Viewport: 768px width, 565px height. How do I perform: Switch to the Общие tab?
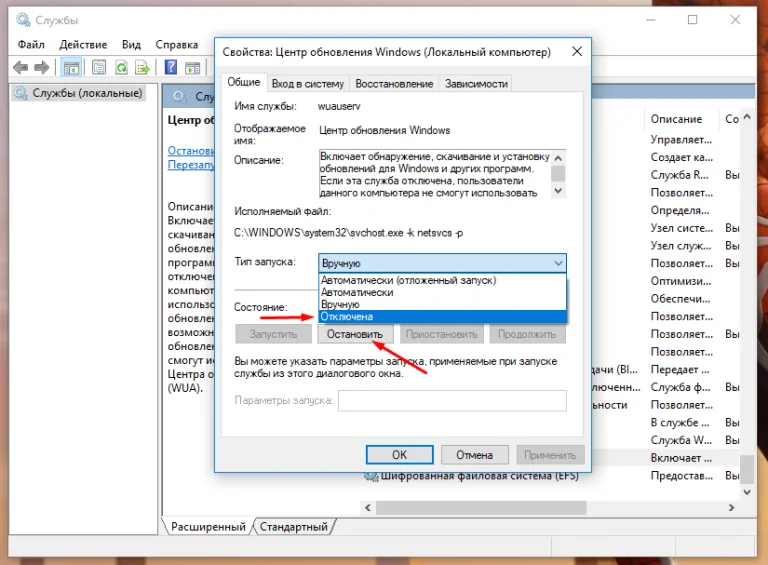pos(243,82)
